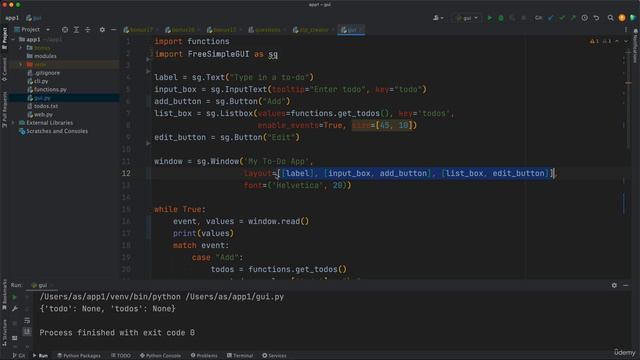Expand all in Project panel
Screen dimensions: 640x360
(76, 29)
